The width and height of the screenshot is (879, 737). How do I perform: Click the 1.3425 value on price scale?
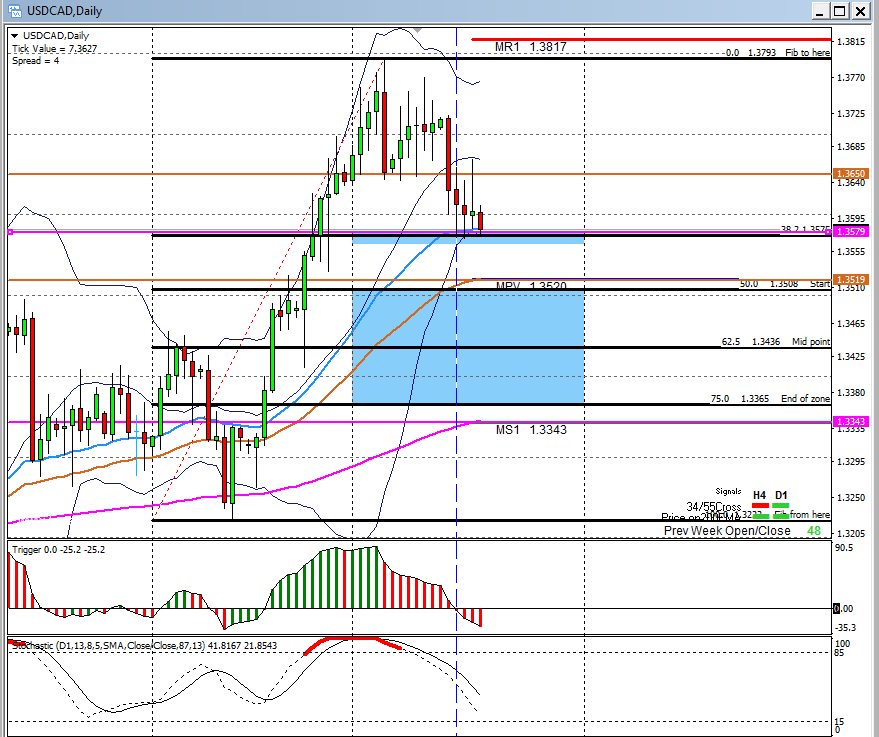pos(850,356)
